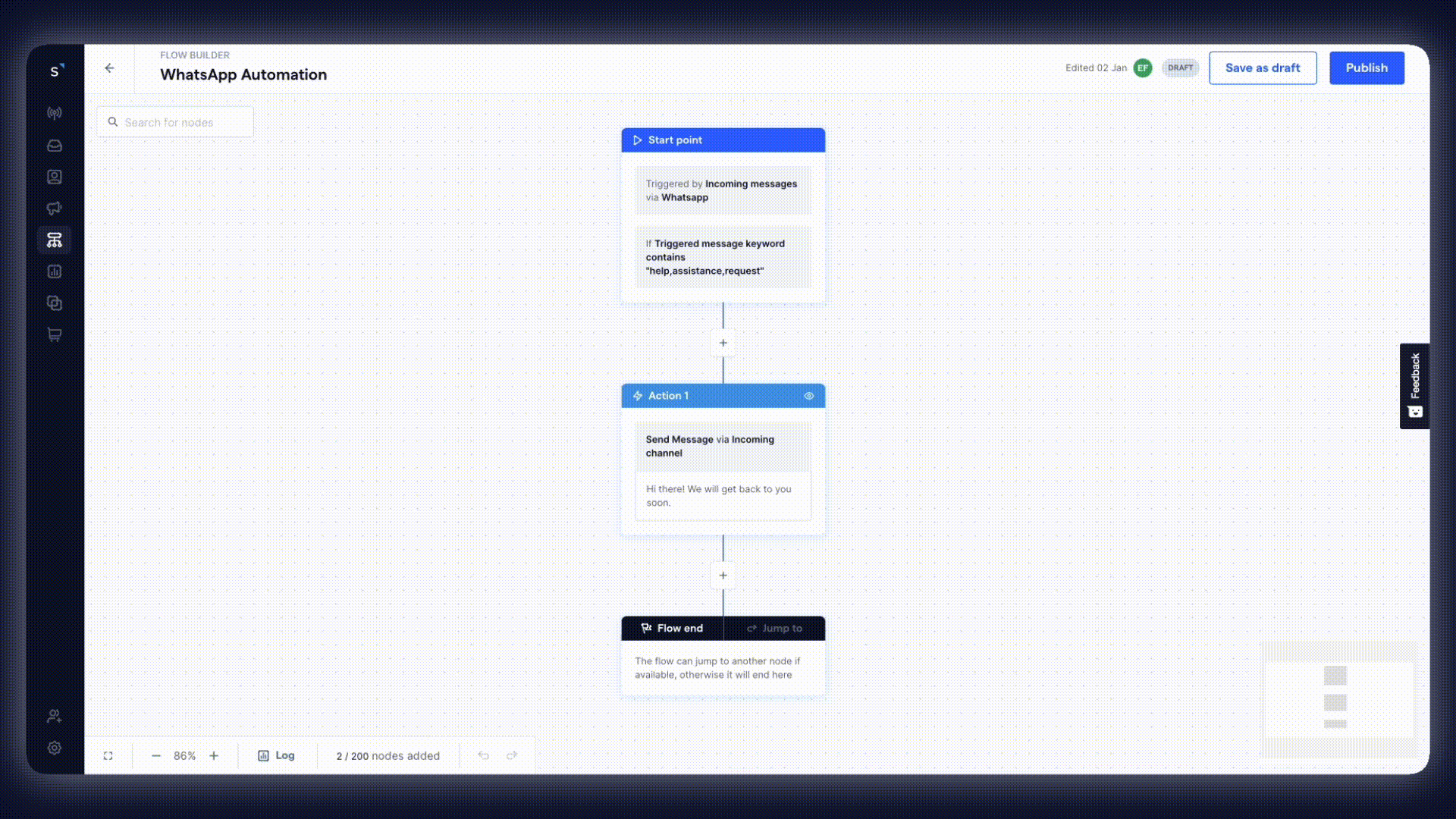
Task: Click the reports/analytics sidebar icon
Action: coord(55,271)
